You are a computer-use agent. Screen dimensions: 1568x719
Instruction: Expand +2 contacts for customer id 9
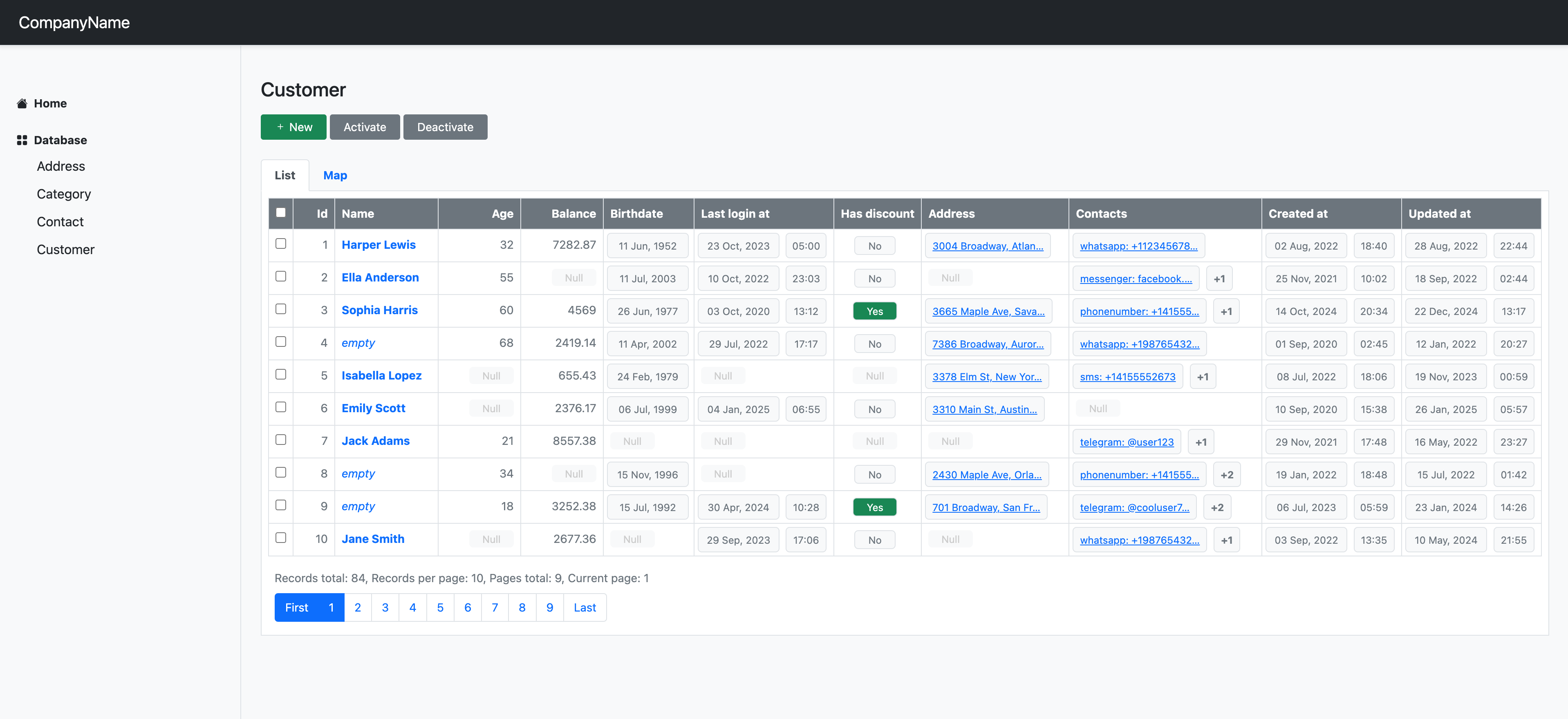pyautogui.click(x=1217, y=507)
